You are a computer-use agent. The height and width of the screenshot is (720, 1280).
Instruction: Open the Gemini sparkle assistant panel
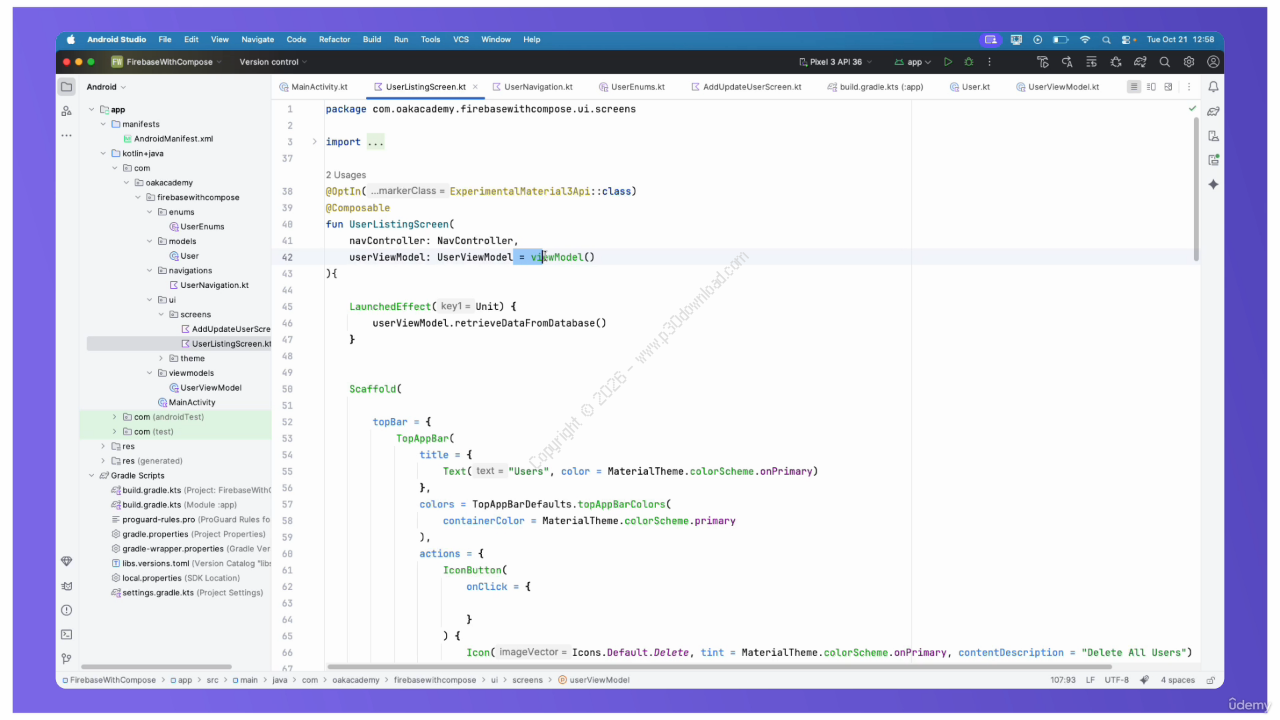[1213, 184]
